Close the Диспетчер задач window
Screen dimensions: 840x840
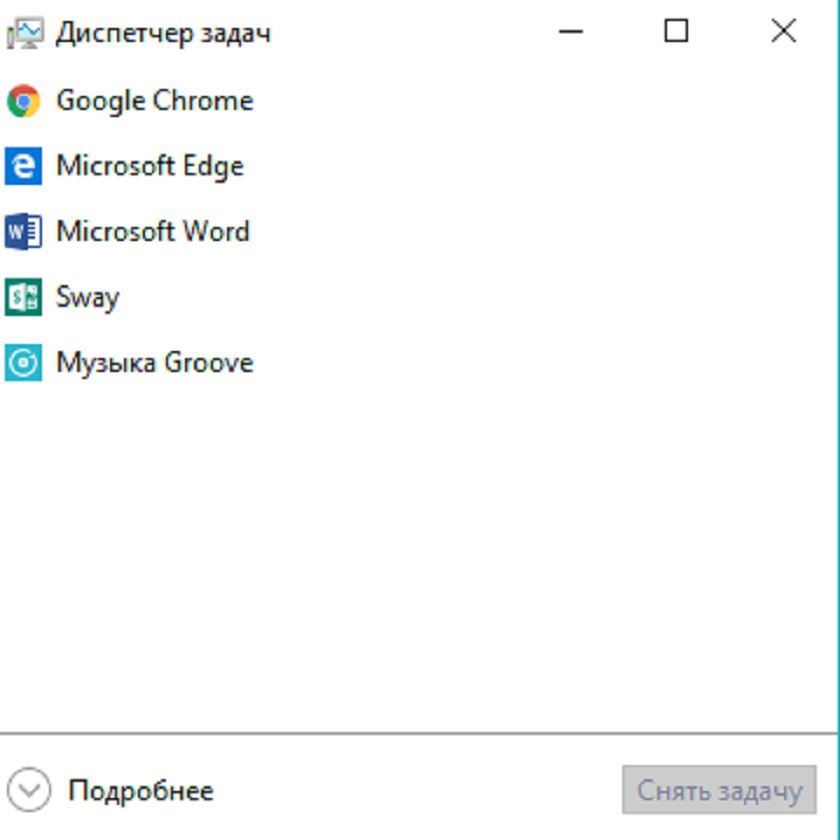(784, 32)
